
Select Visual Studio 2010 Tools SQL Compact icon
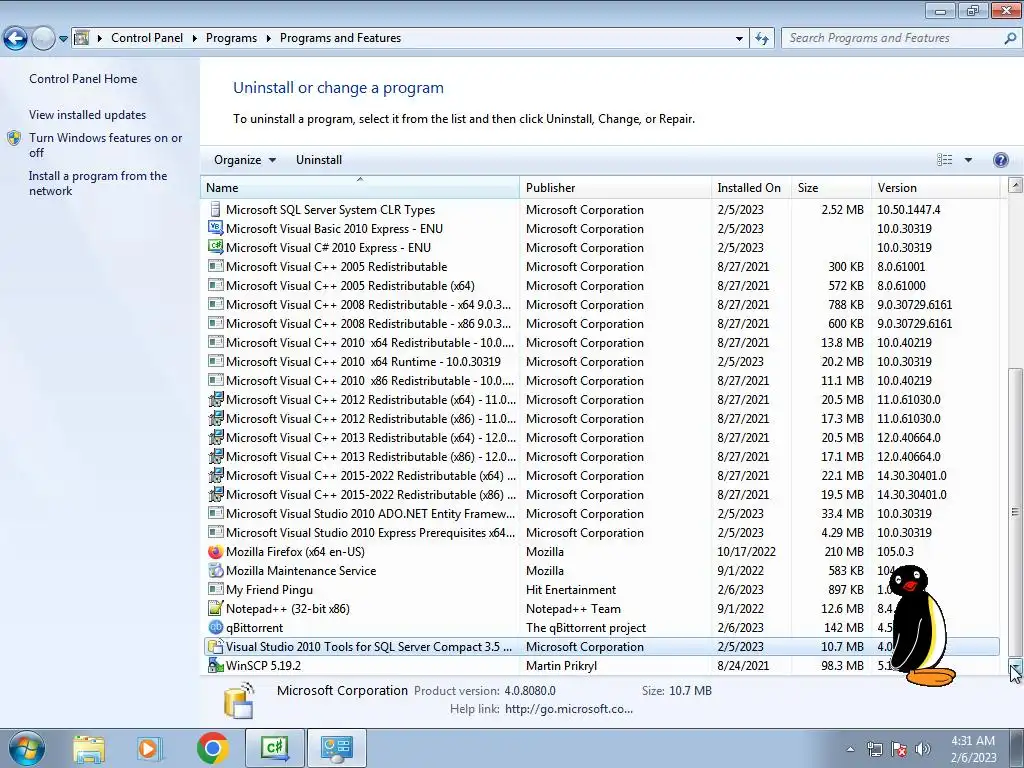coord(215,647)
